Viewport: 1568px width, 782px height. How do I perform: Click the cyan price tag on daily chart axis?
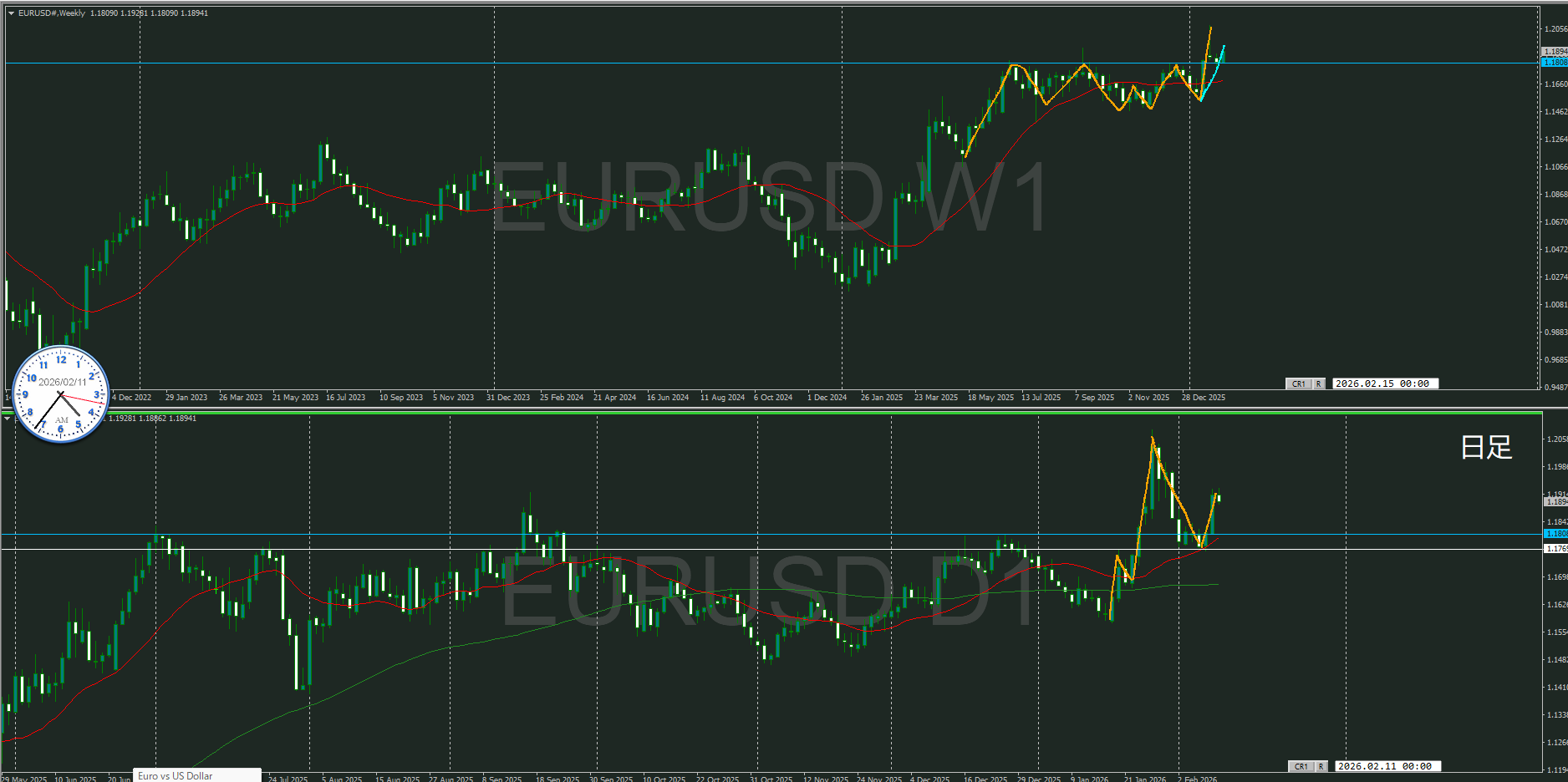point(1555,534)
